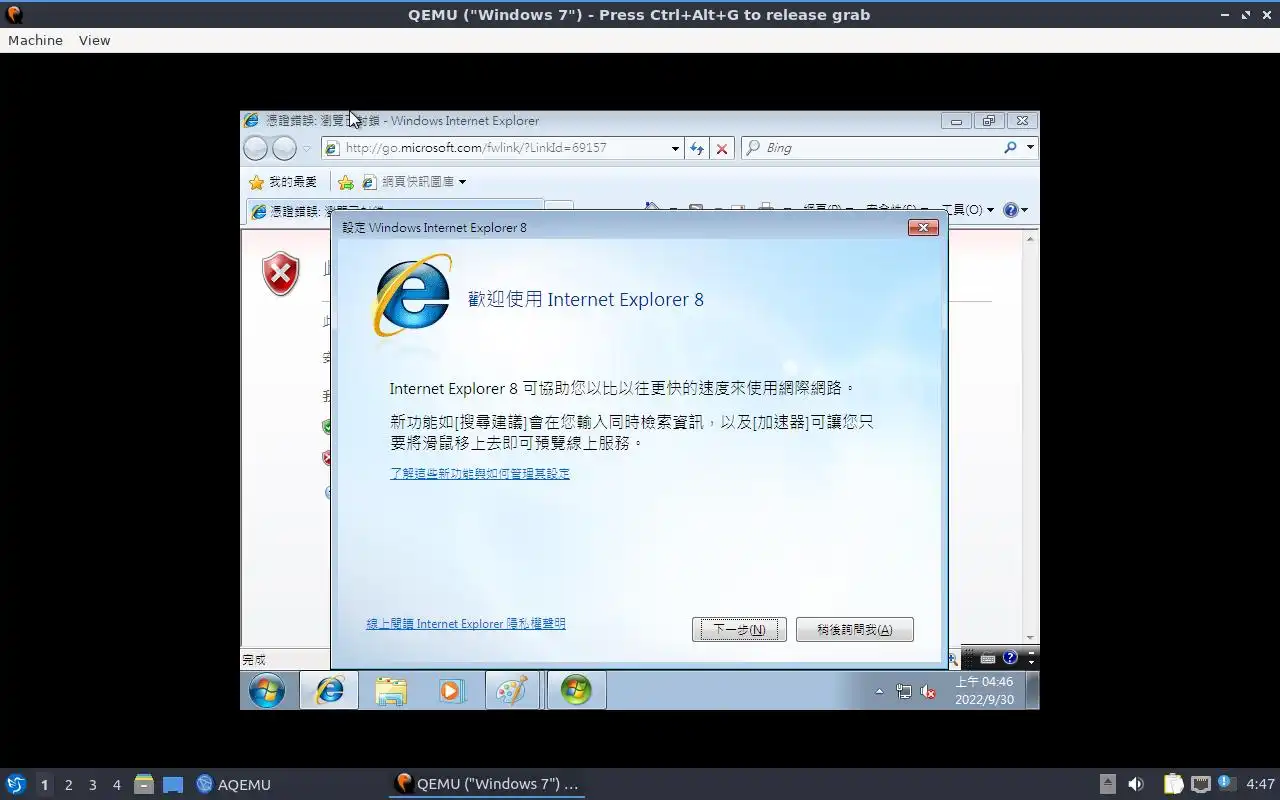Image resolution: width=1280 pixels, height=800 pixels.
Task: Expand the 網頁快訊圖庫 dropdown
Action: [462, 182]
